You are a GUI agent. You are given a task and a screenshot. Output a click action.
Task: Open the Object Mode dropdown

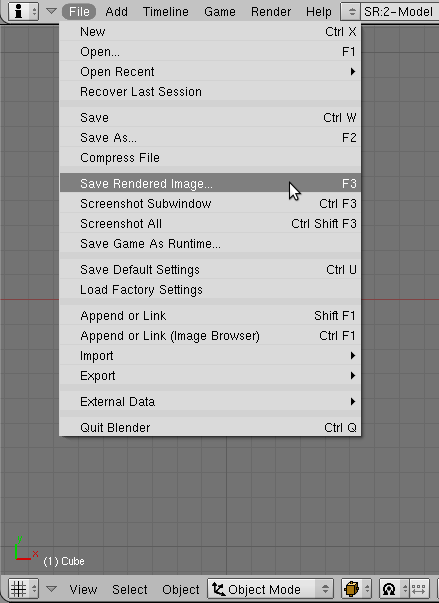(270, 589)
